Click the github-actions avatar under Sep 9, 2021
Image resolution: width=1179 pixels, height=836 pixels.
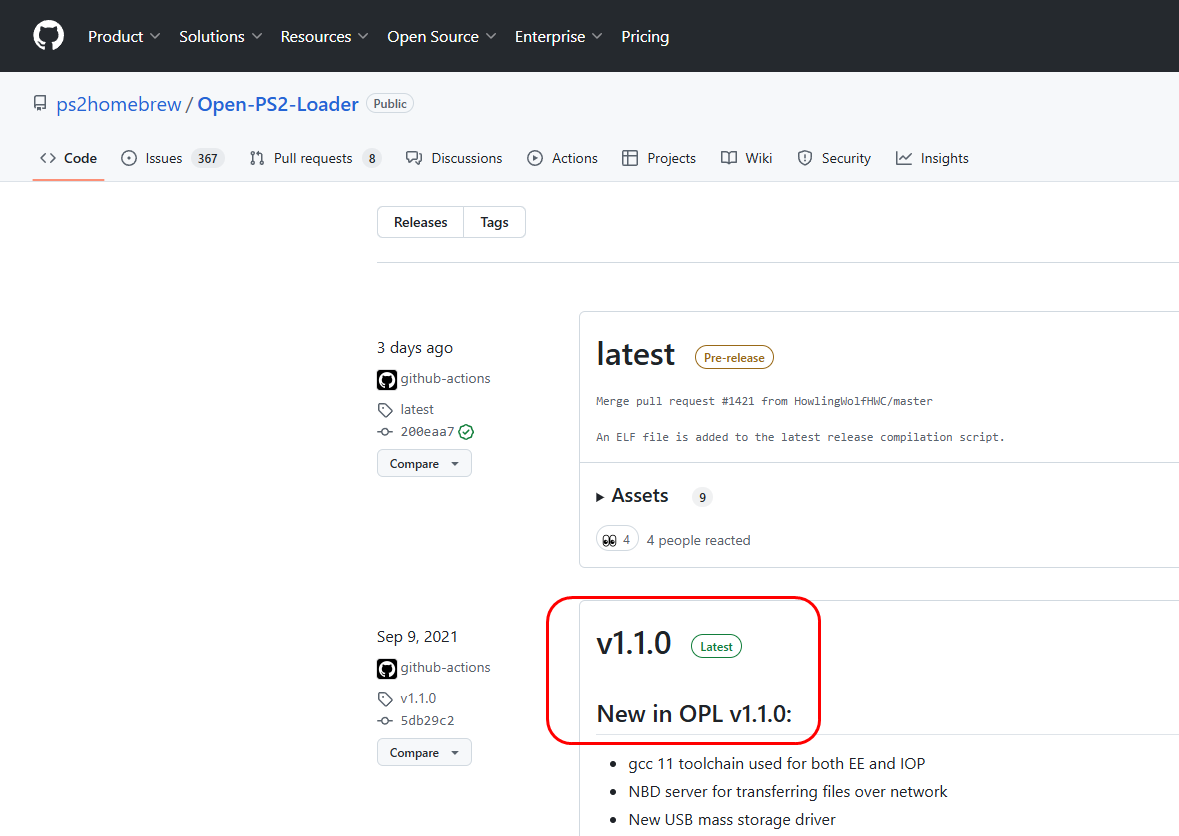click(386, 668)
